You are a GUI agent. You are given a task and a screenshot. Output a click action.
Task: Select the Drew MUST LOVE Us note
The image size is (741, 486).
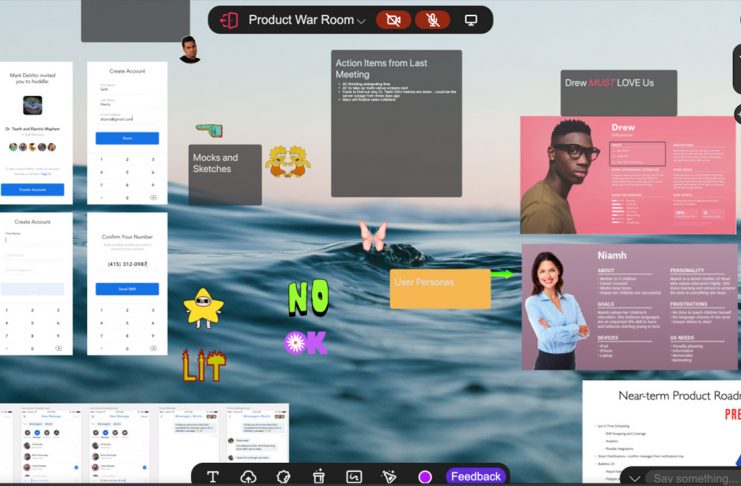pyautogui.click(x=619, y=93)
